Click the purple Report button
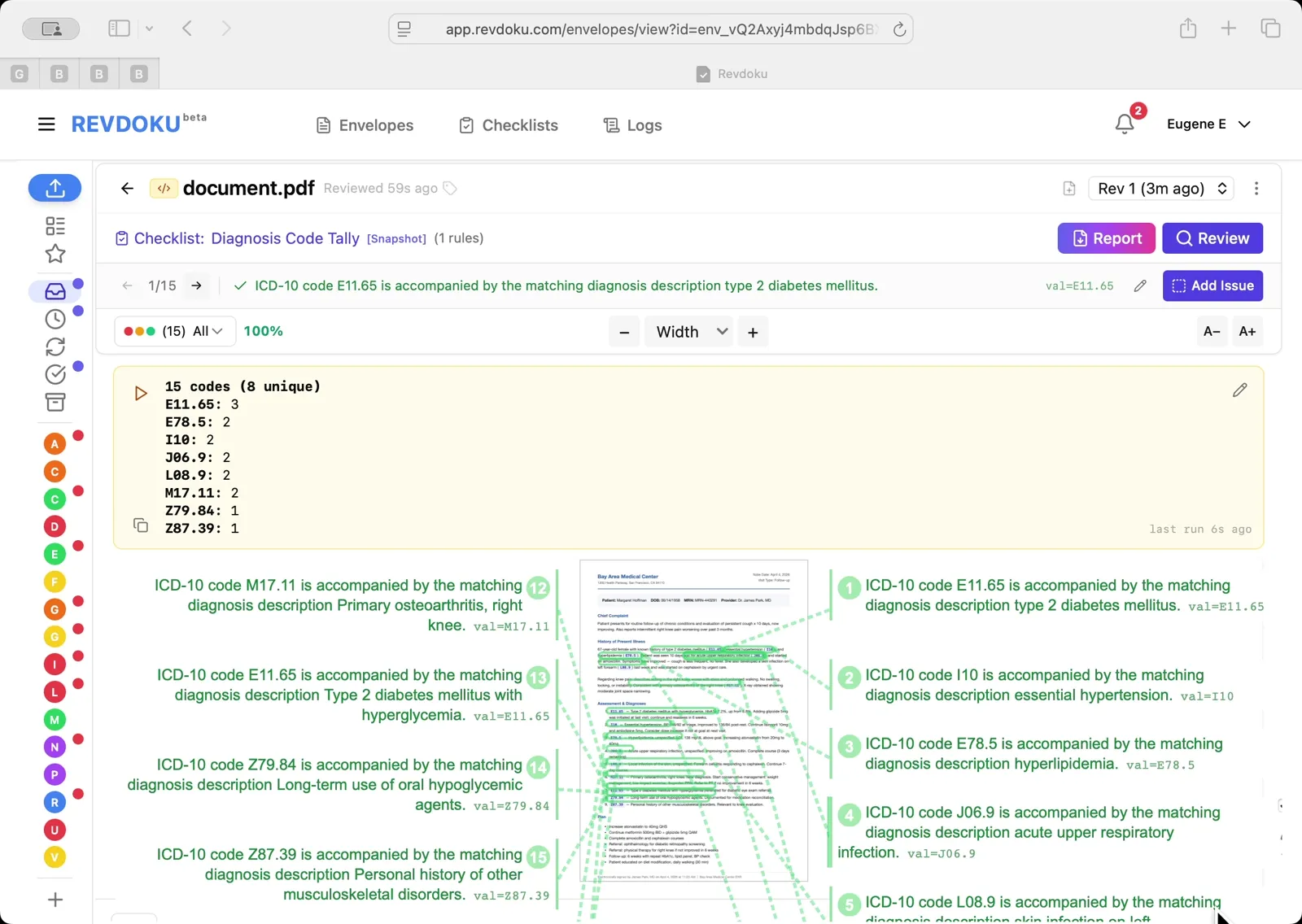Screen dimensions: 1302x924 click(1106, 238)
